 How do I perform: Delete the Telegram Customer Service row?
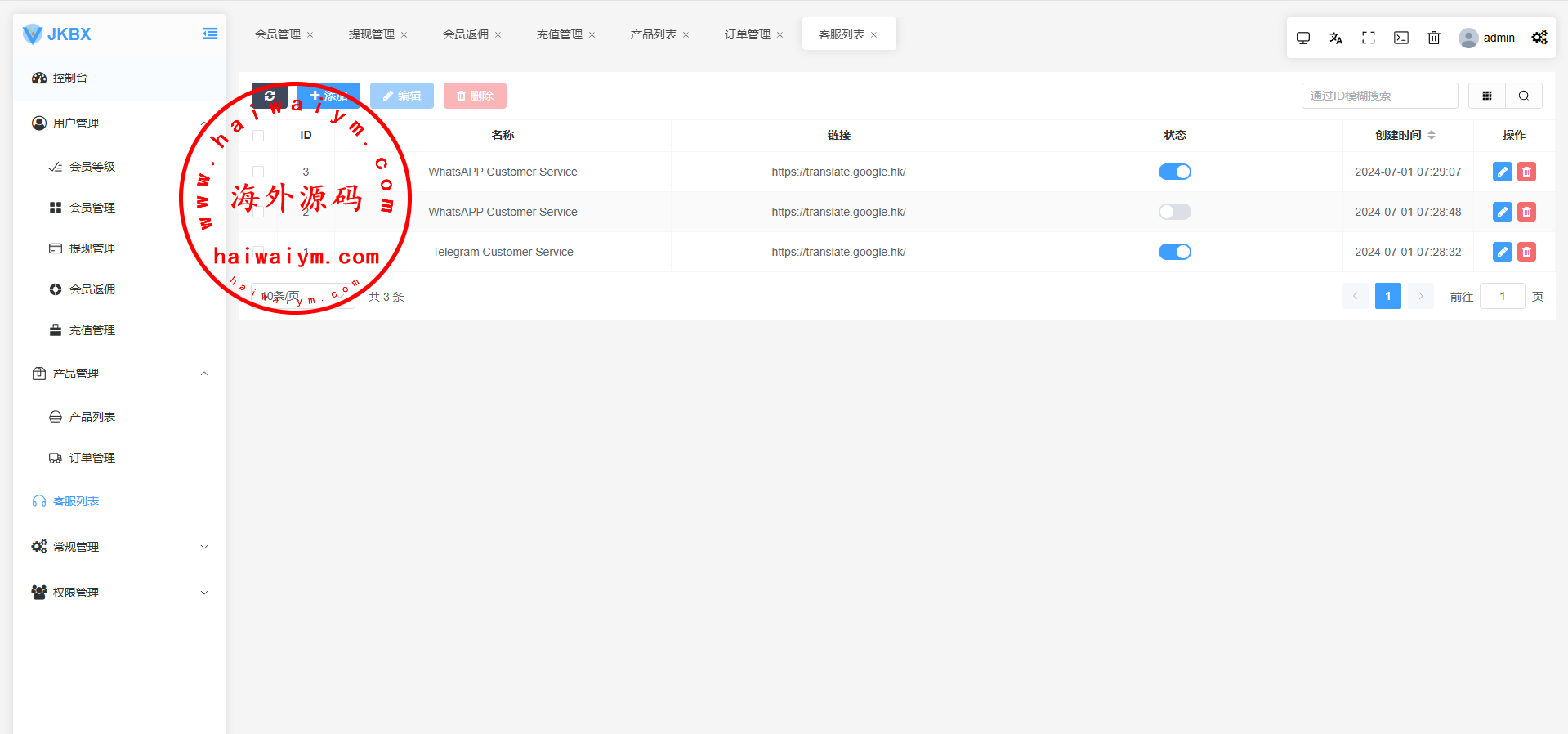(1526, 252)
